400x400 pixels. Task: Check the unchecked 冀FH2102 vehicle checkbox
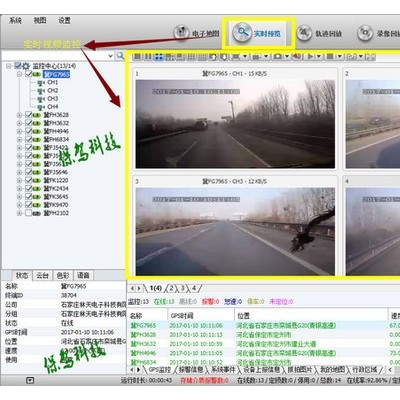pos(28,213)
